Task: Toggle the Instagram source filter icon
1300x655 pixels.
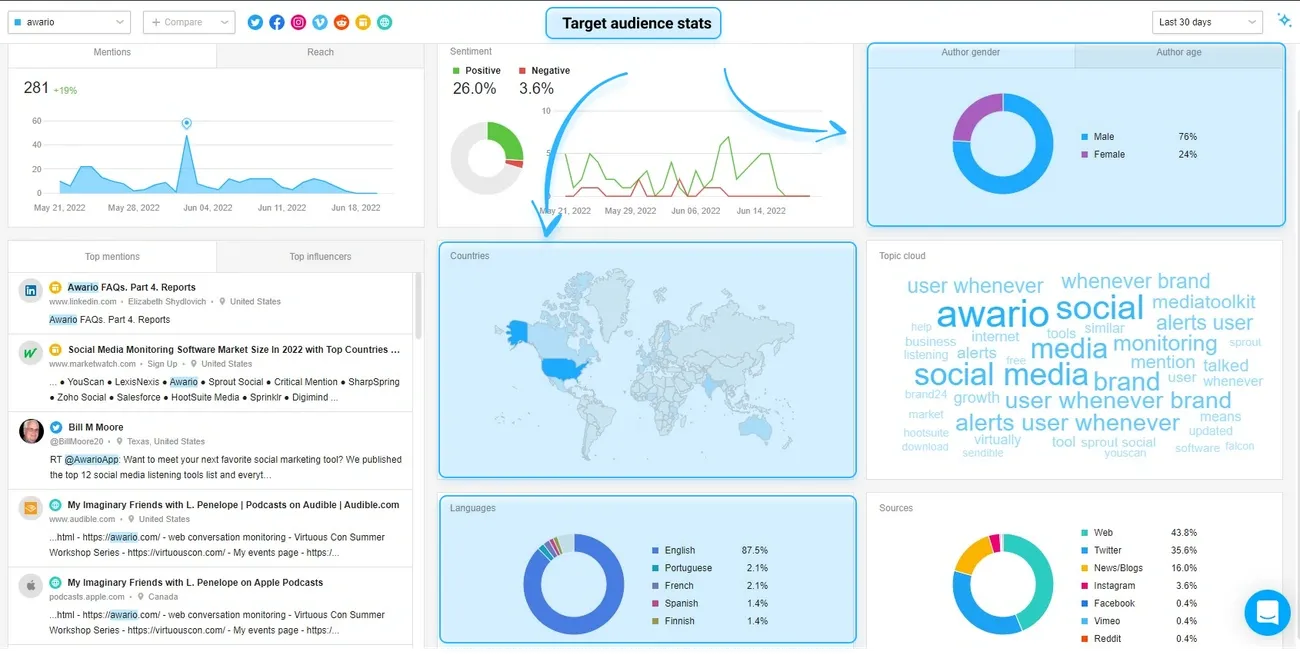Action: (298, 22)
